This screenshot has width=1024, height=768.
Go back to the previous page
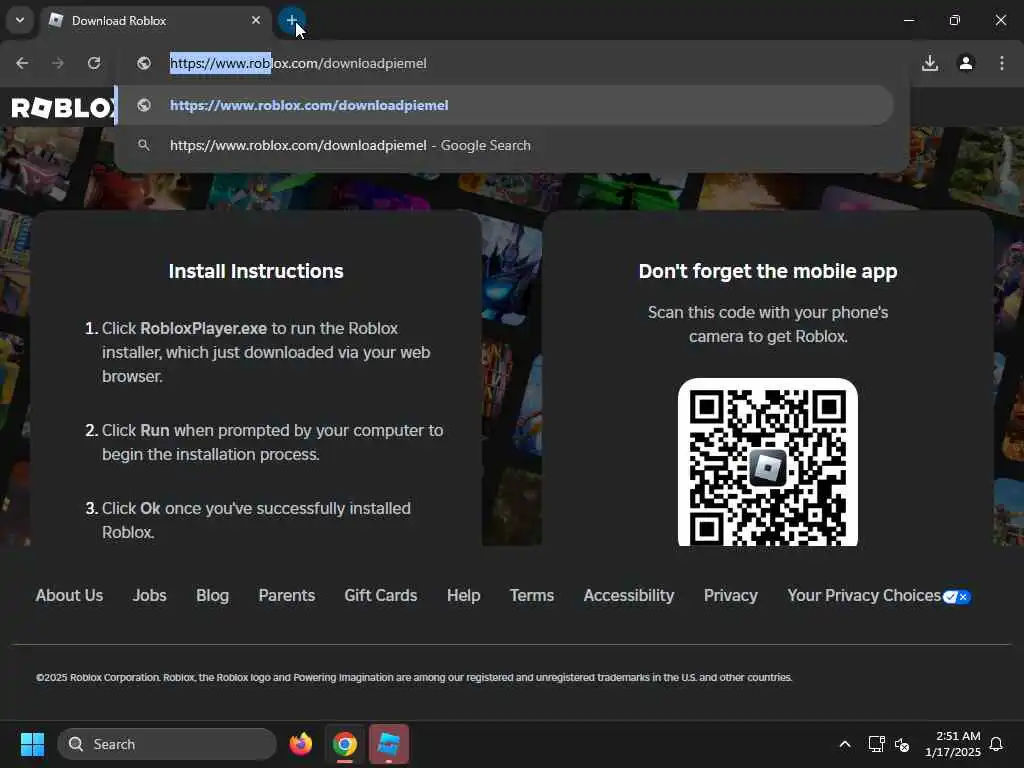point(22,63)
